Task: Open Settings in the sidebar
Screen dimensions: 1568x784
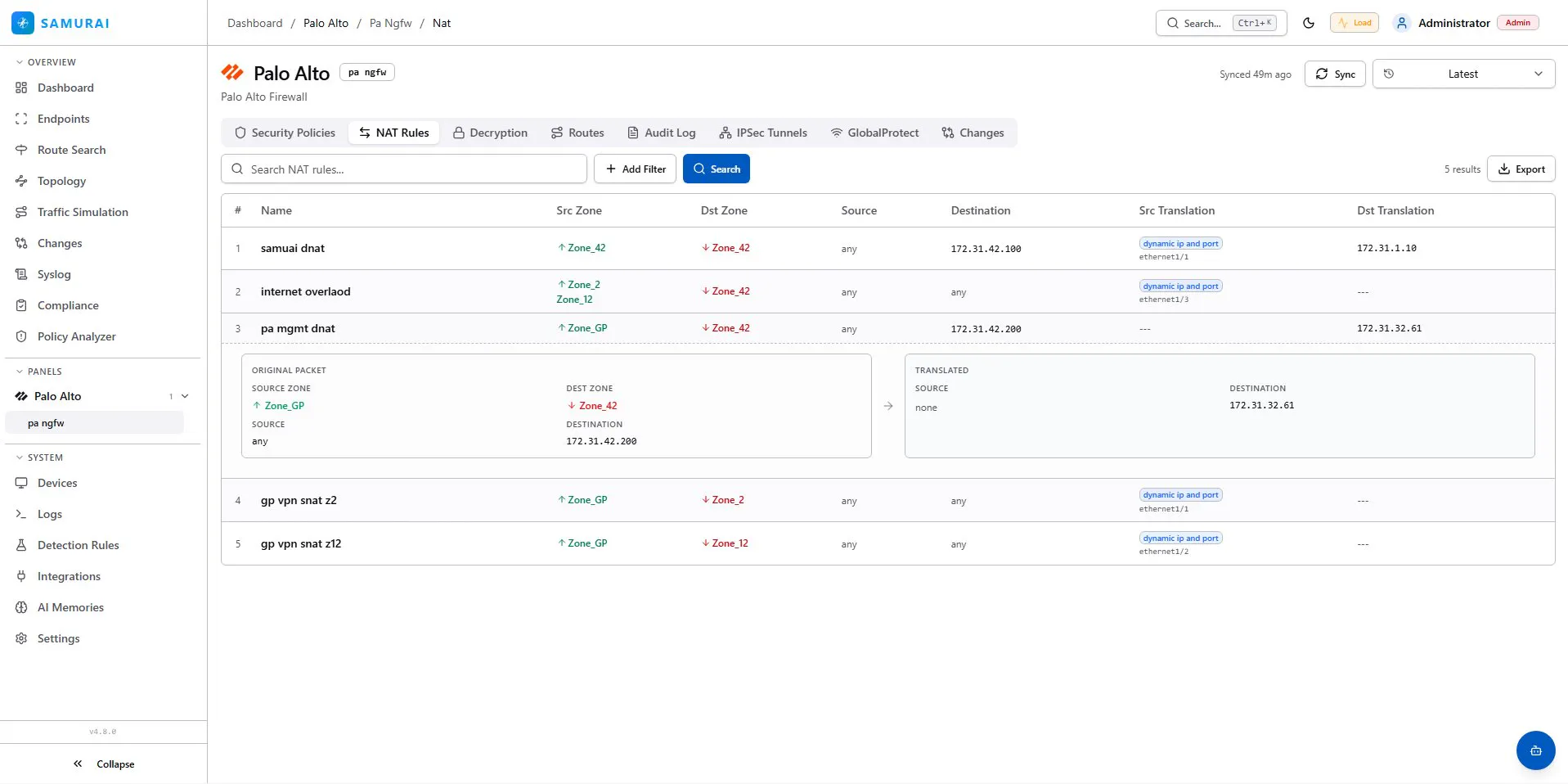Action: (x=58, y=638)
